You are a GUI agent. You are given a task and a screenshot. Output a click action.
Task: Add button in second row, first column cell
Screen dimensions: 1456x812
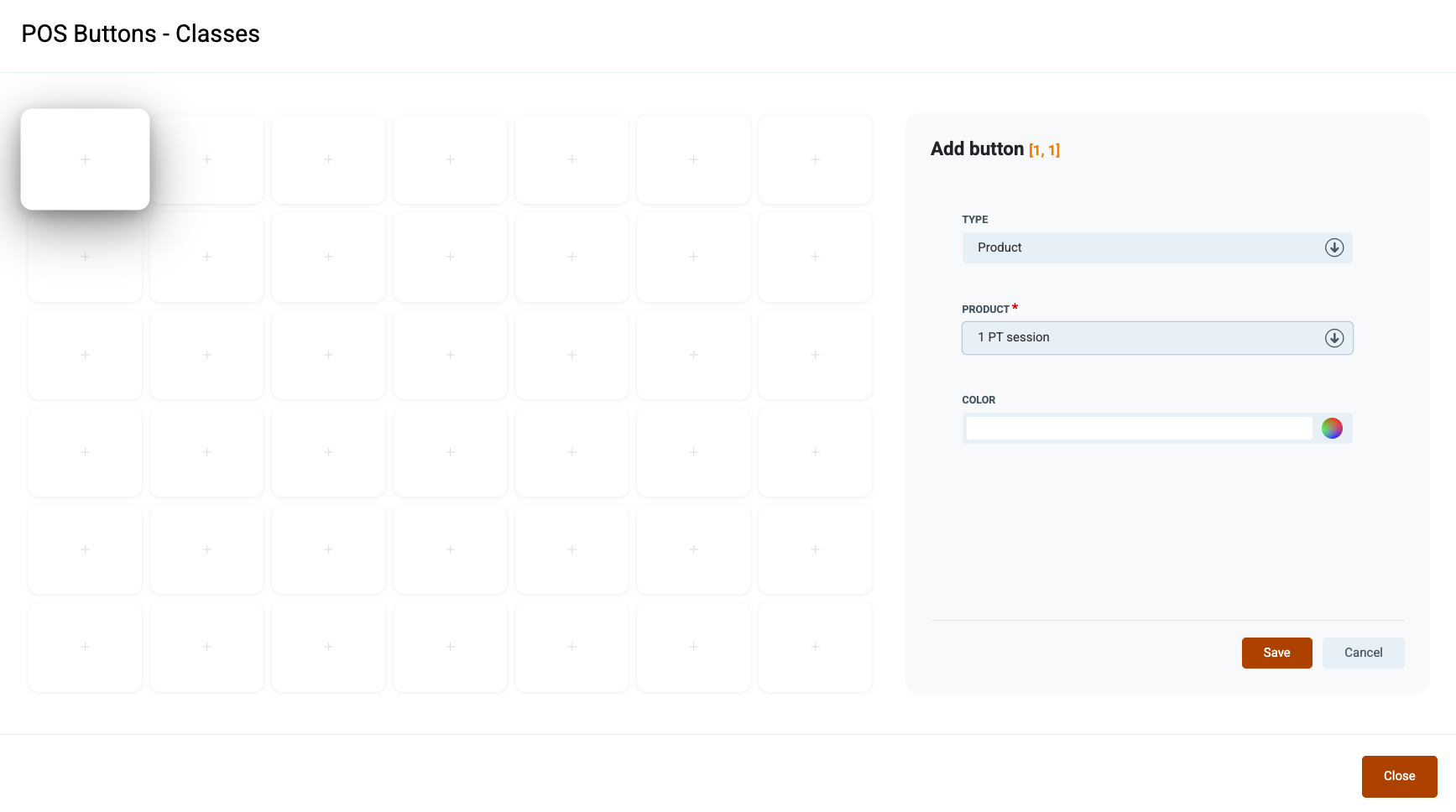point(85,257)
